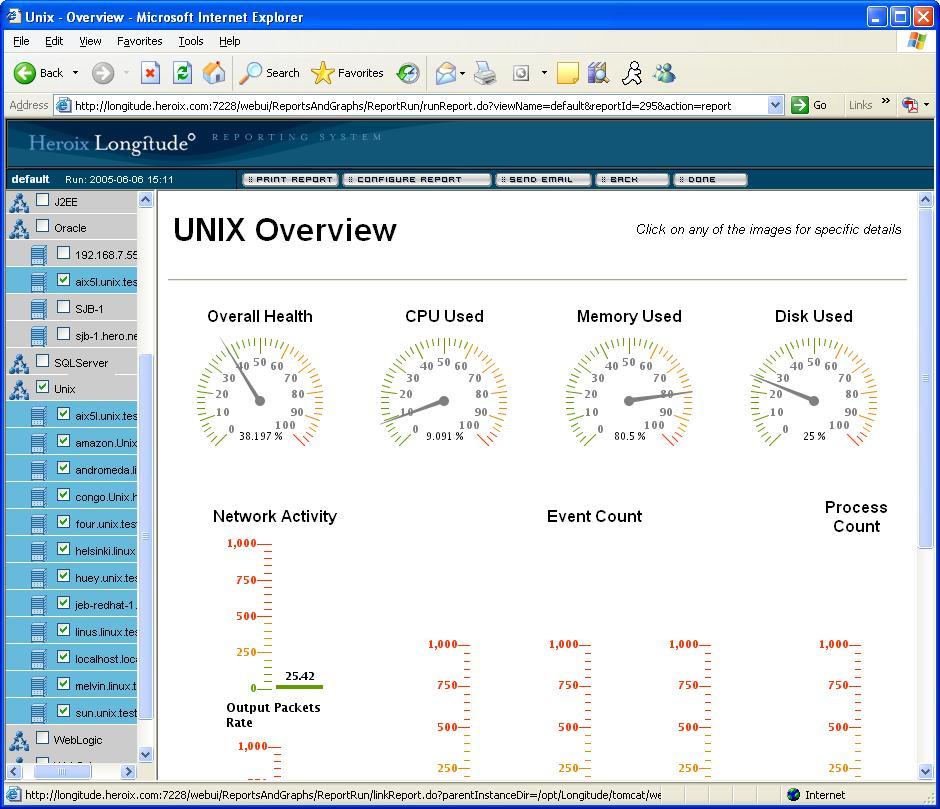
Task: Enable the SQLServer checkbox
Action: [42, 361]
